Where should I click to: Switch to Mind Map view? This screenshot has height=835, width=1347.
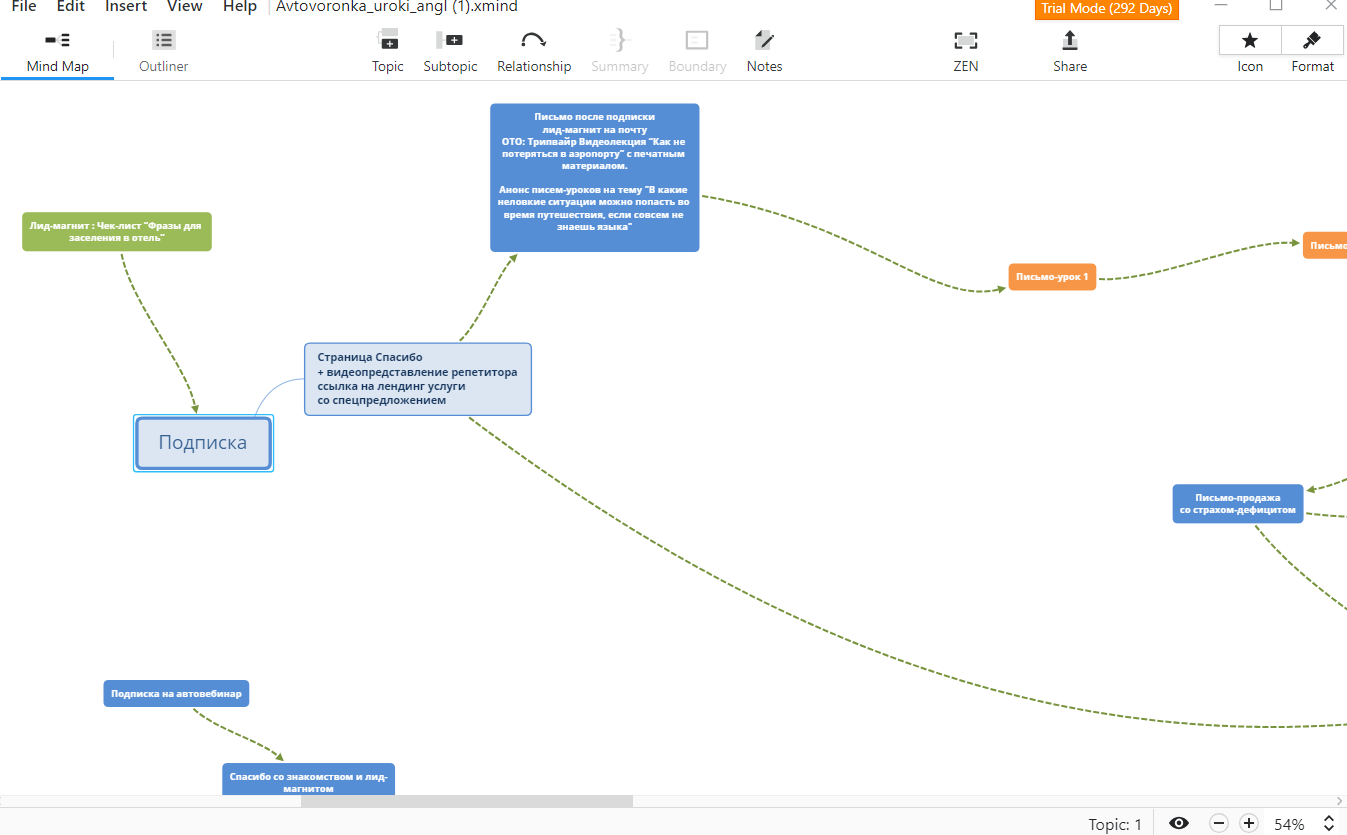coord(57,50)
